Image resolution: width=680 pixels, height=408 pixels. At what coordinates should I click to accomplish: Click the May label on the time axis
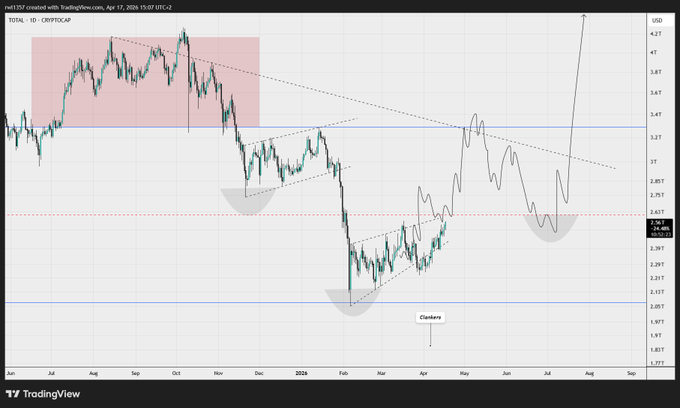coord(464,373)
